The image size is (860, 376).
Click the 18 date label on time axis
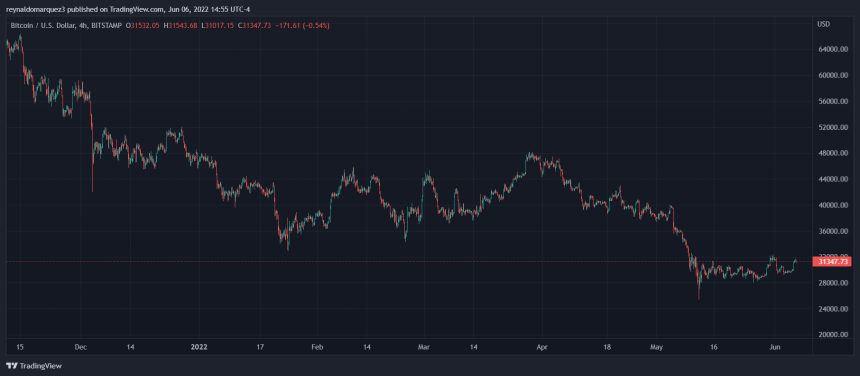[x=607, y=347]
